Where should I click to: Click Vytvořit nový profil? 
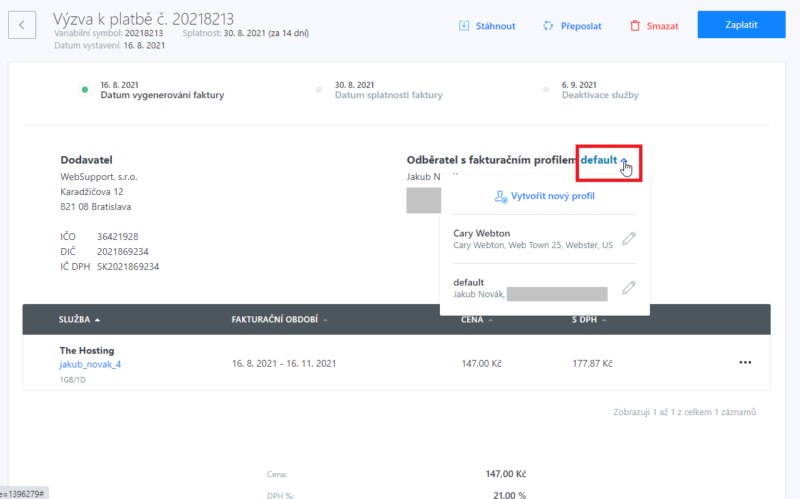553,196
